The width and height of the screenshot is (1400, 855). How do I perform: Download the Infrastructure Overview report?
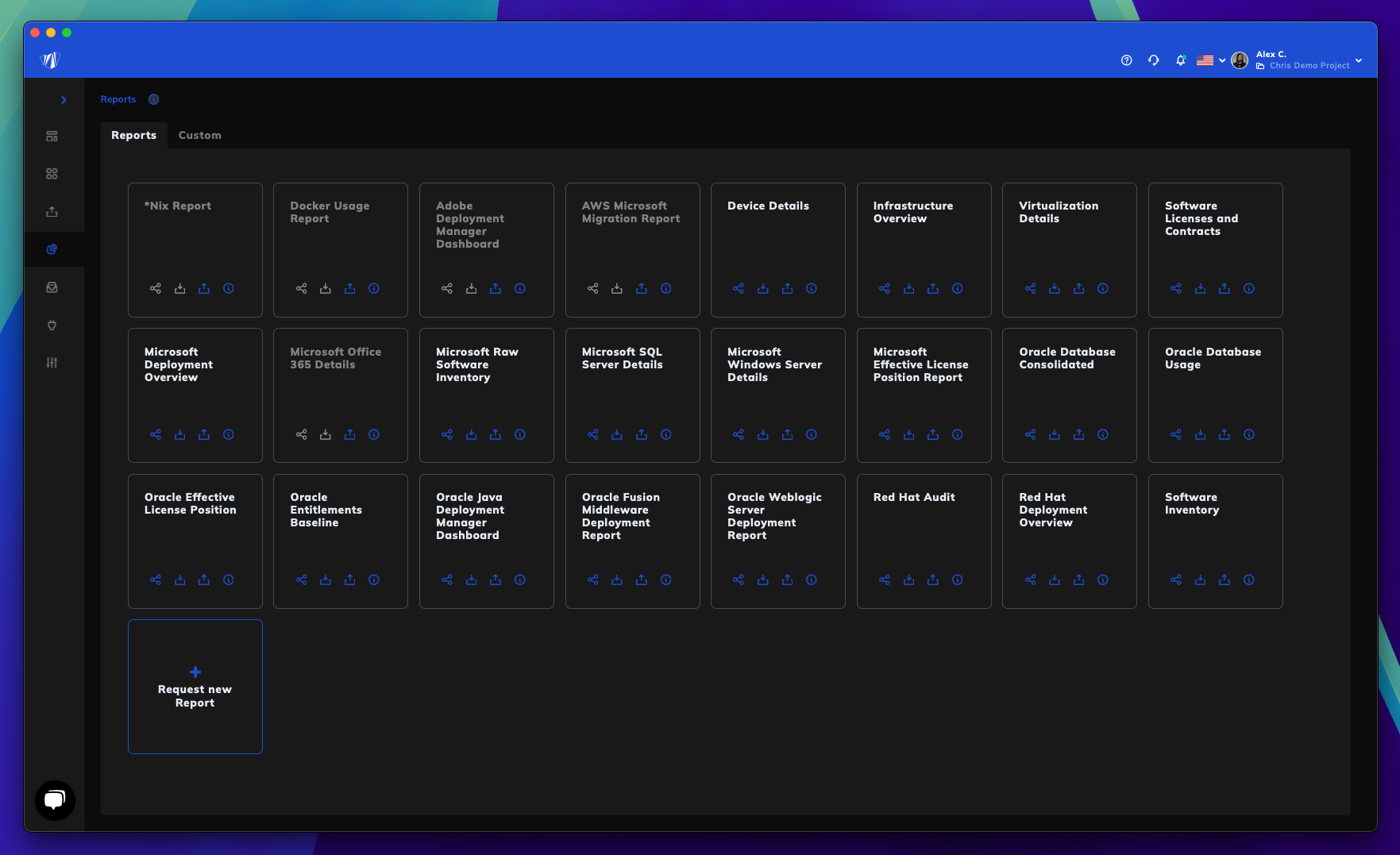click(908, 288)
